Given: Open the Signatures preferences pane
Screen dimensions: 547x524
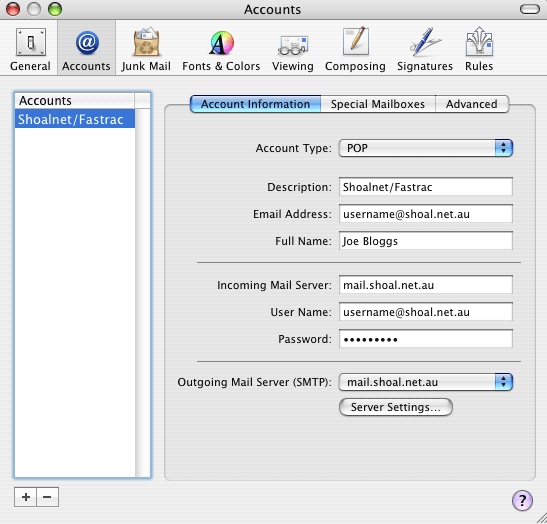Looking at the screenshot, I should tap(425, 49).
